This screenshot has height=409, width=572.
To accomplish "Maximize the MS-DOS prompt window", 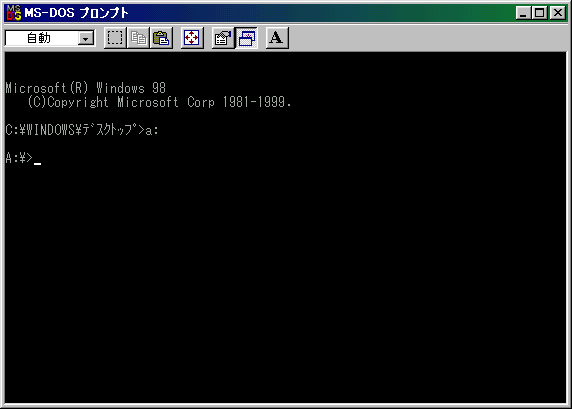I will tap(540, 13).
